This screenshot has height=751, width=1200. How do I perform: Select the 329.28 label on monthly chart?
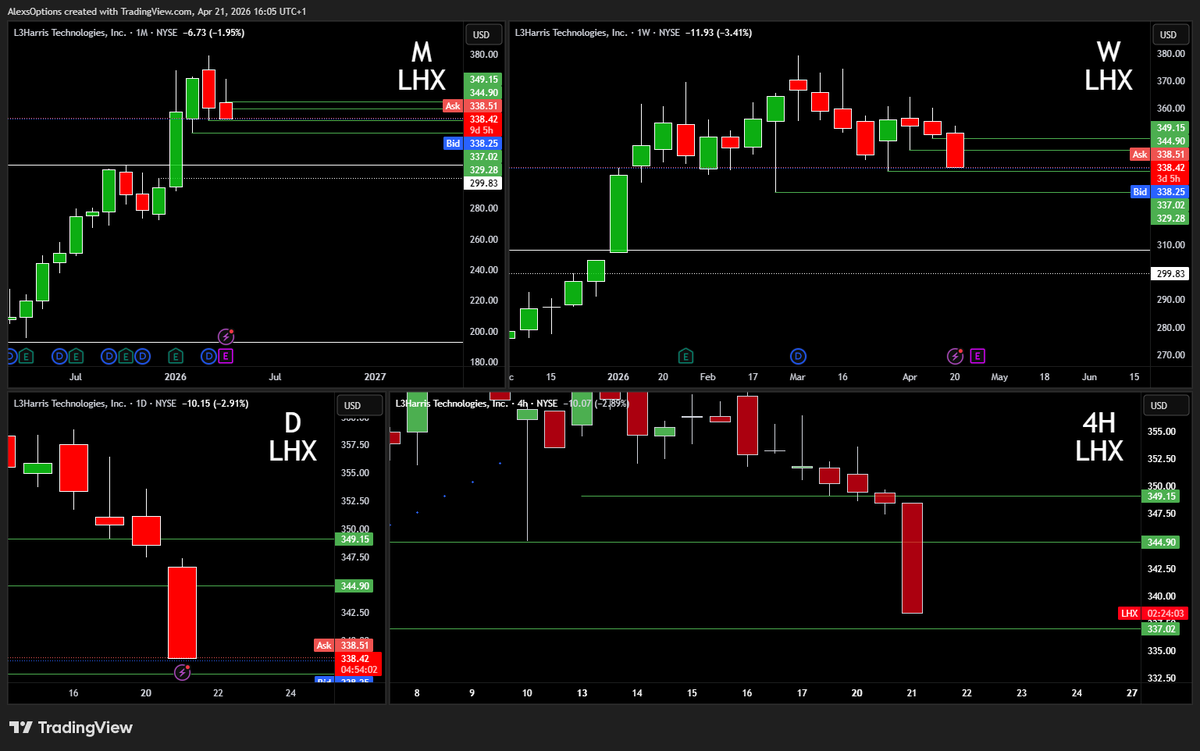482,169
